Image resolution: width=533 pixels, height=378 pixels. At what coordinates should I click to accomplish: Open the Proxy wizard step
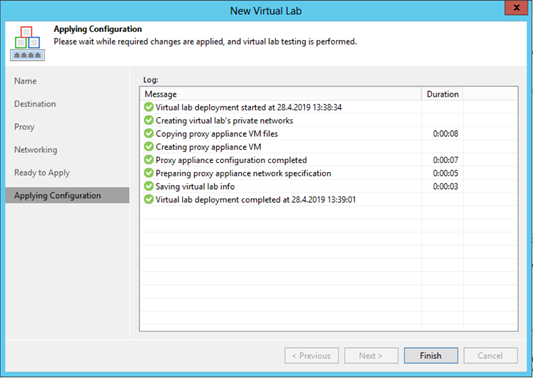tap(24, 127)
